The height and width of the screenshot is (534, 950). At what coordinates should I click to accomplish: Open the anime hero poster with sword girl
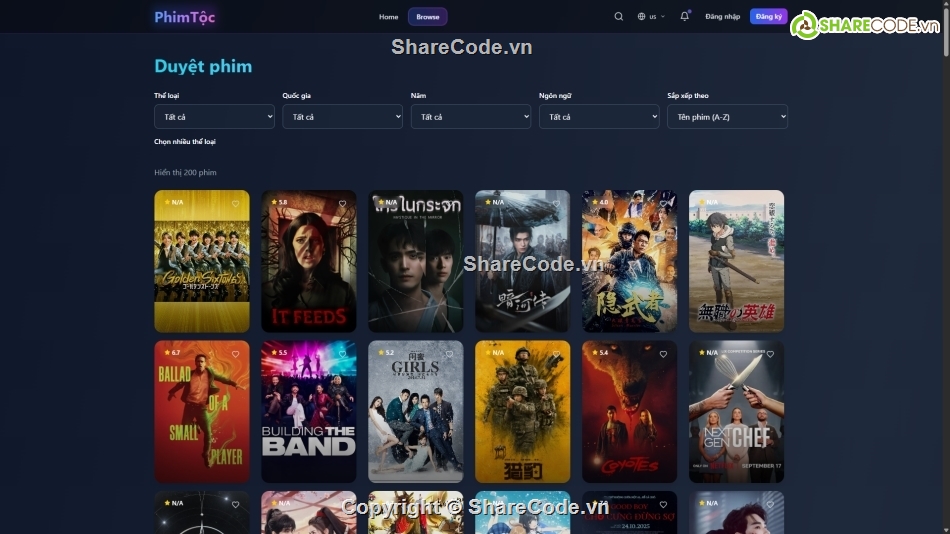(736, 261)
